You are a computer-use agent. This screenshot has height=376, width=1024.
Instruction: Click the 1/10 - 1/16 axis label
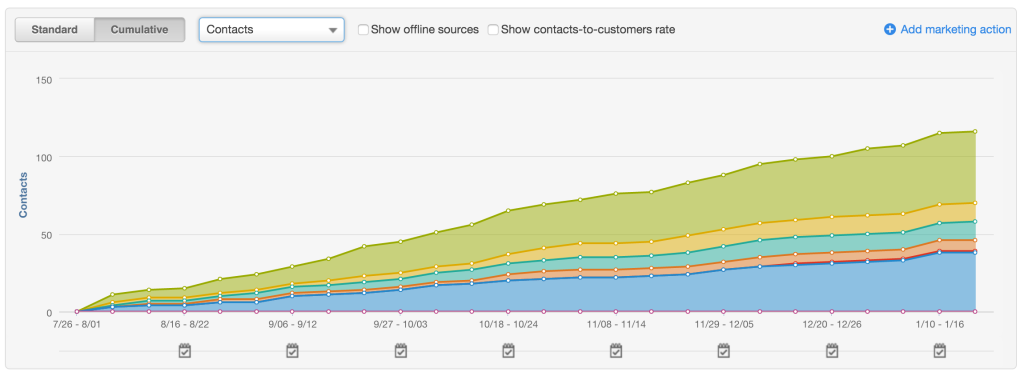[939, 324]
